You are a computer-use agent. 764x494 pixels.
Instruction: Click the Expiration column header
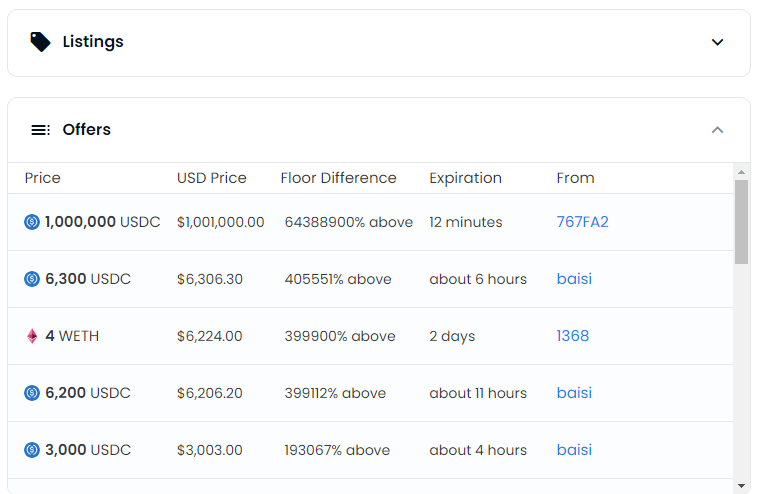point(465,178)
